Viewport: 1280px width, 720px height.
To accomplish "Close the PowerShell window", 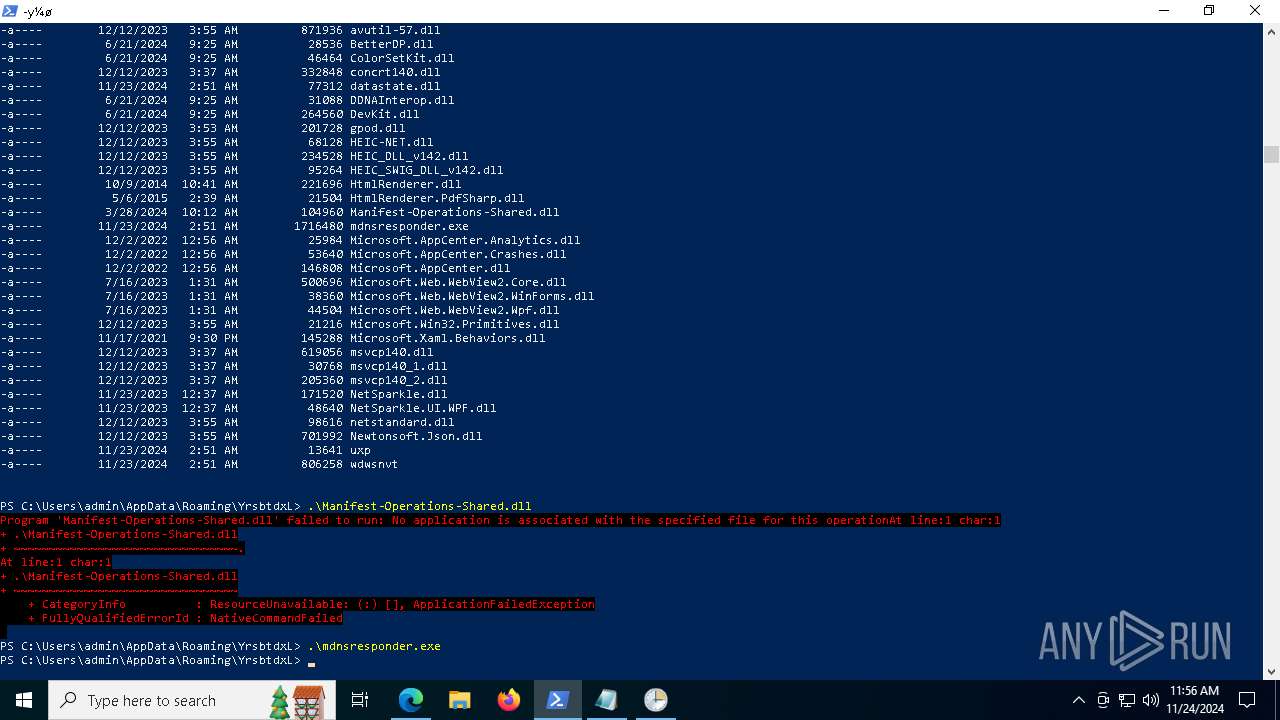I will [1256, 11].
